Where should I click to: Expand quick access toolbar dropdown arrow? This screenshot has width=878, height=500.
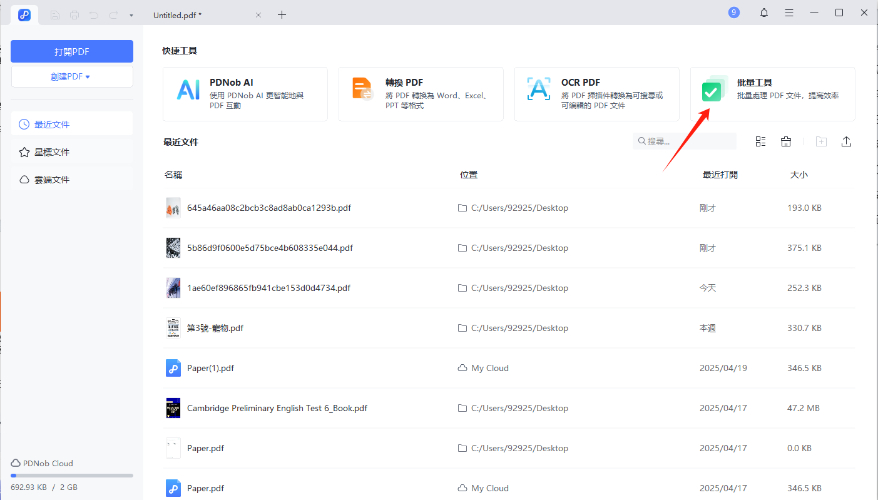[x=130, y=15]
